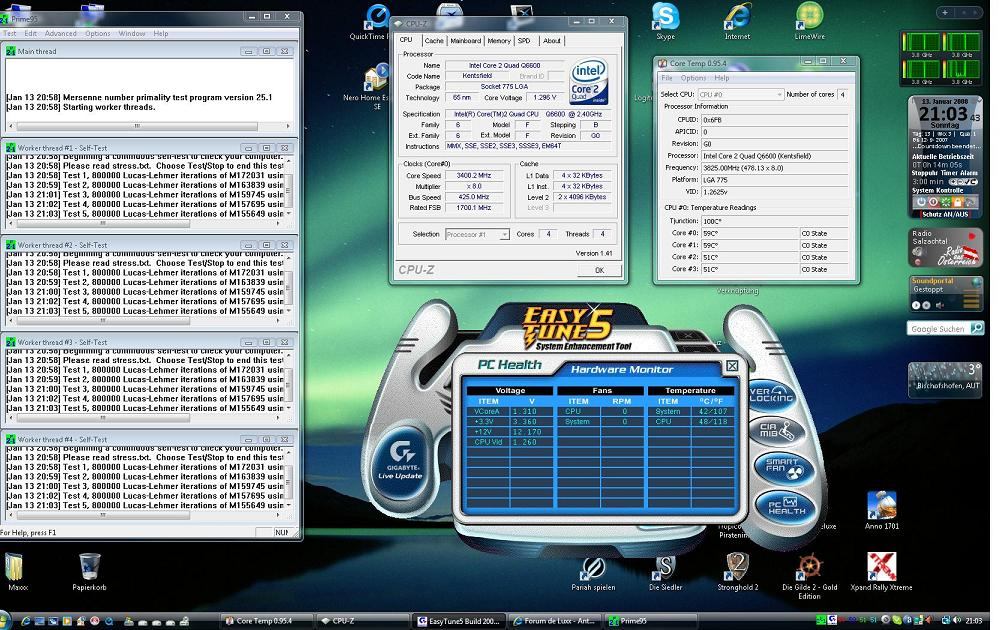Image resolution: width=1008 pixels, height=630 pixels.
Task: Open the EasyTune5 Overclocking section
Action: (x=771, y=395)
